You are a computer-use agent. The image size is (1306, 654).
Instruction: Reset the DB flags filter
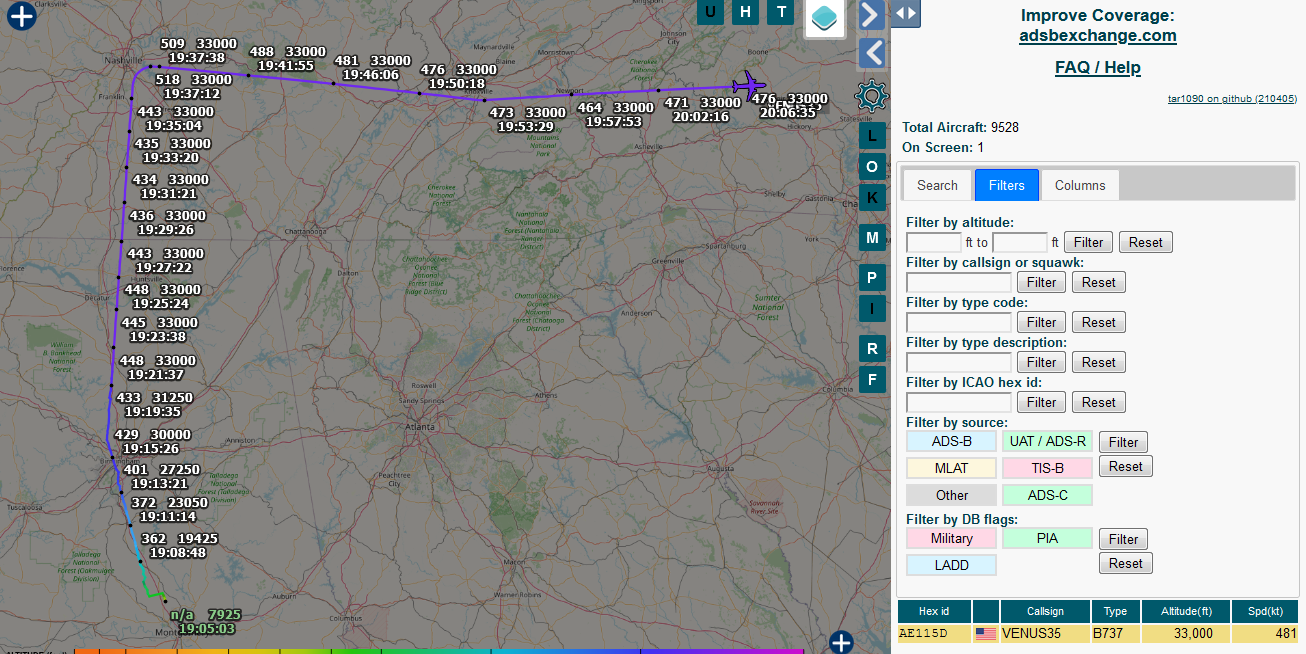pos(1125,563)
